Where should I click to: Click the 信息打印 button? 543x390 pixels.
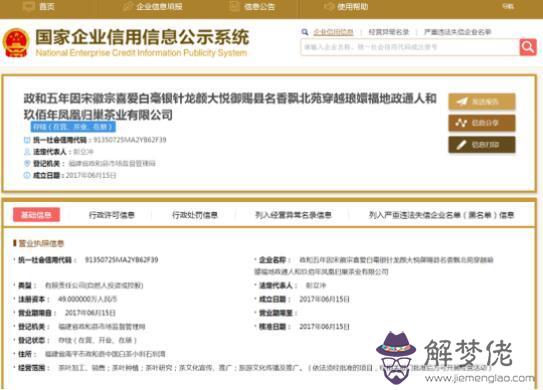click(482, 144)
